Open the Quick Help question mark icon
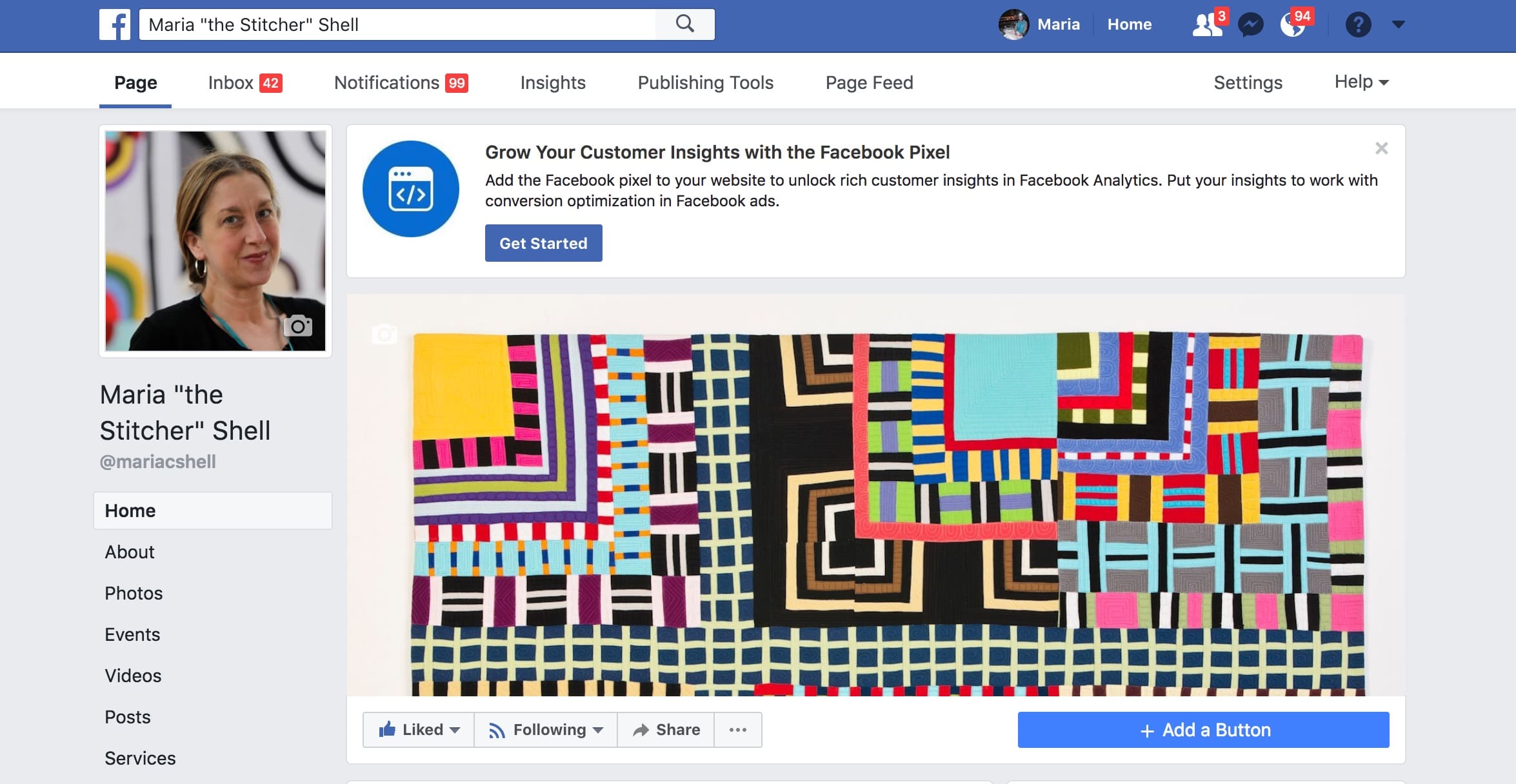Viewport: 1516px width, 784px height. tap(1358, 25)
